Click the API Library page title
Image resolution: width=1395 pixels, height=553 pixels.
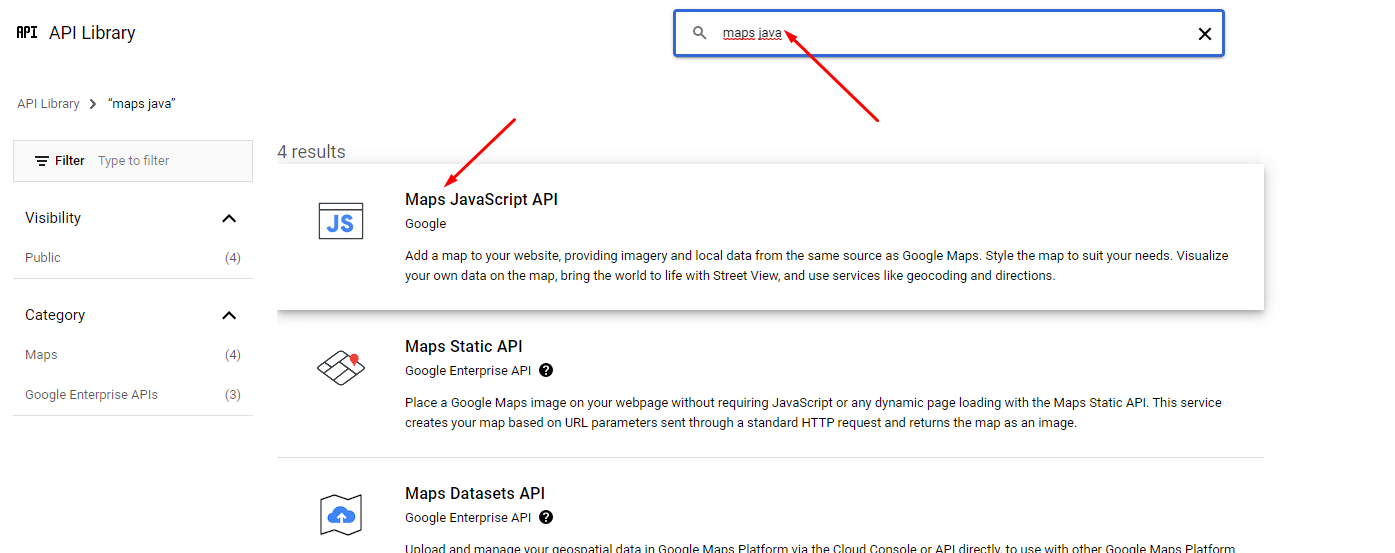92,32
